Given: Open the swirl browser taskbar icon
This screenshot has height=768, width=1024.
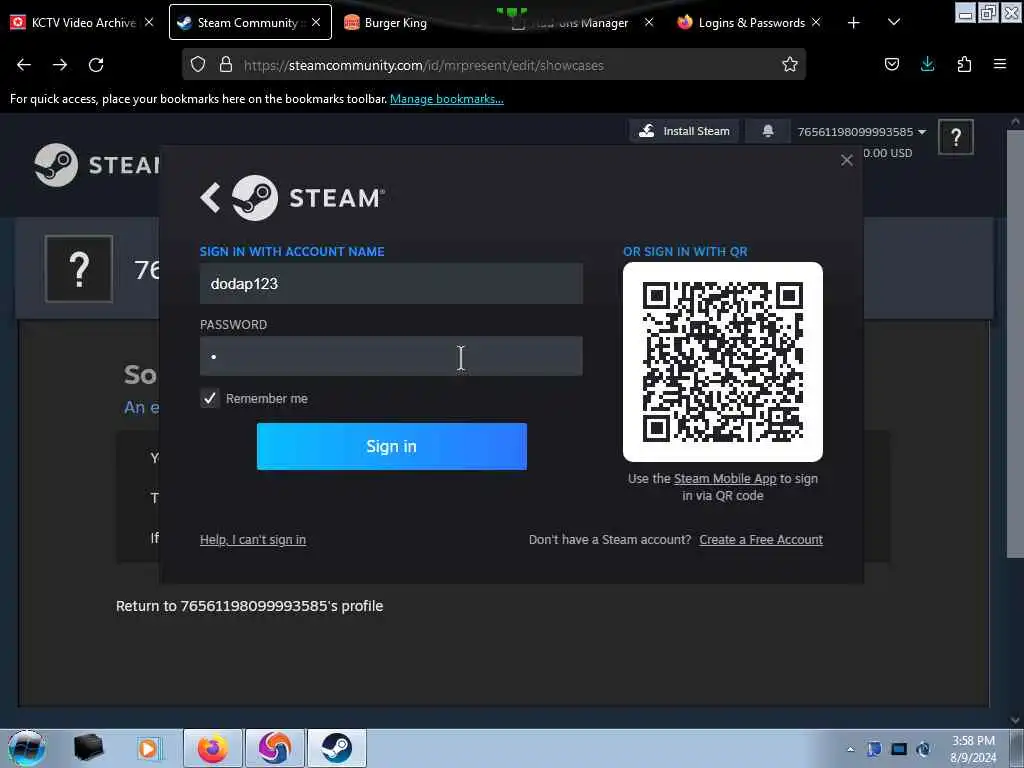Looking at the screenshot, I should click(x=275, y=748).
